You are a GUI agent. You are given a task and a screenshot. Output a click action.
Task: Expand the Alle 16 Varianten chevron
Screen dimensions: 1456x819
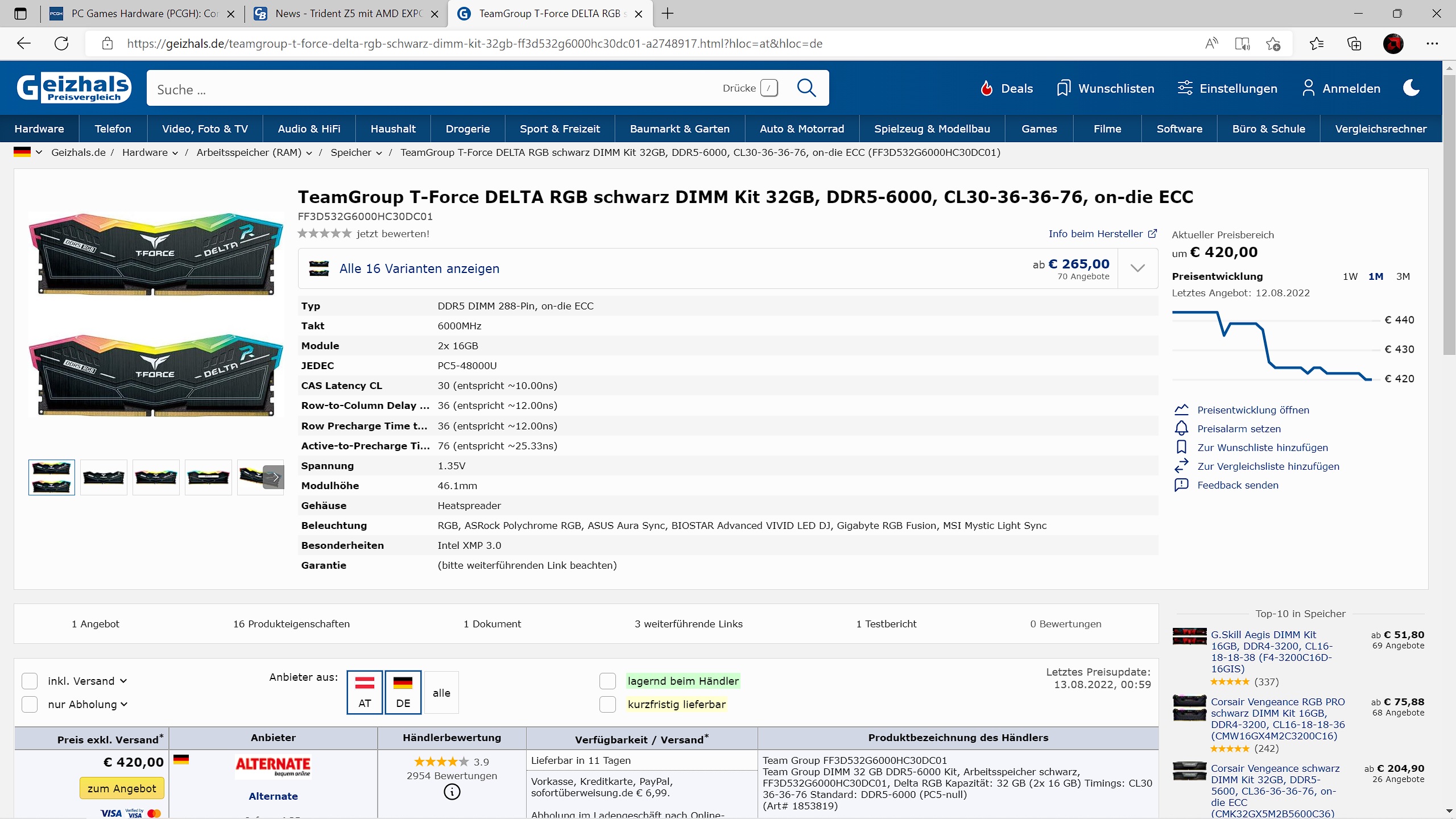tap(1137, 268)
